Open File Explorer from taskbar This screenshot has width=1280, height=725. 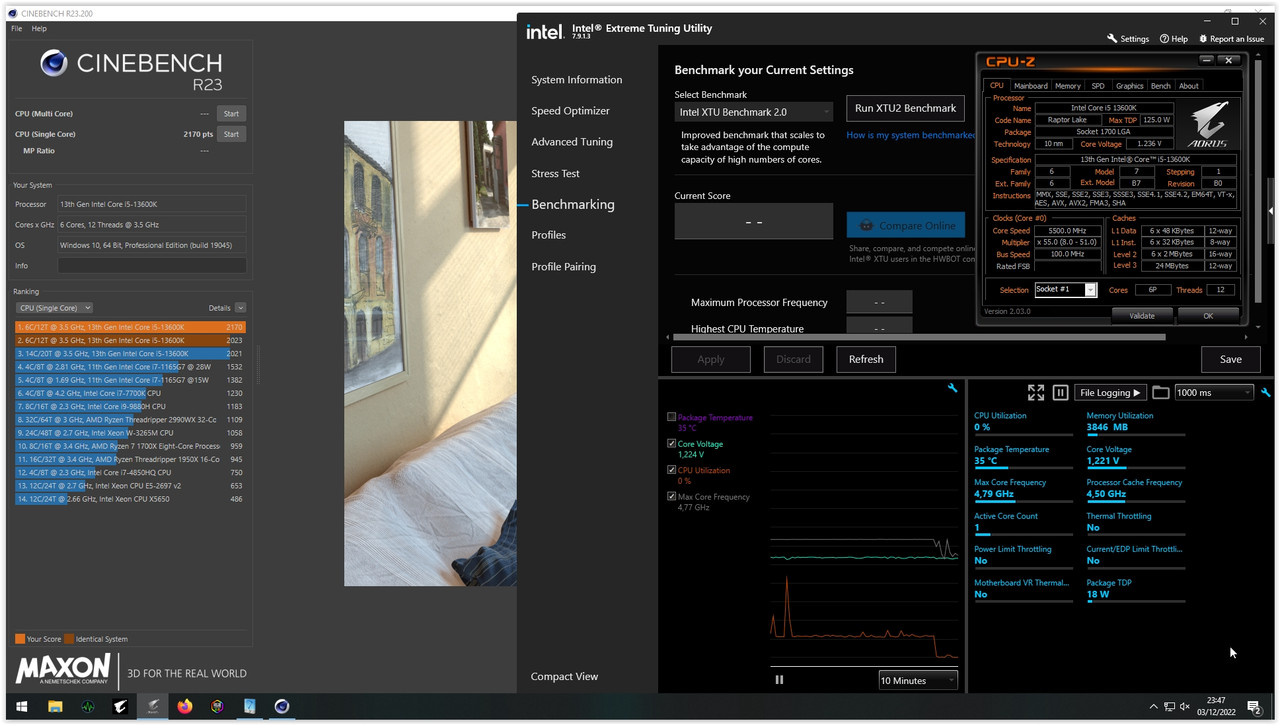(55, 707)
